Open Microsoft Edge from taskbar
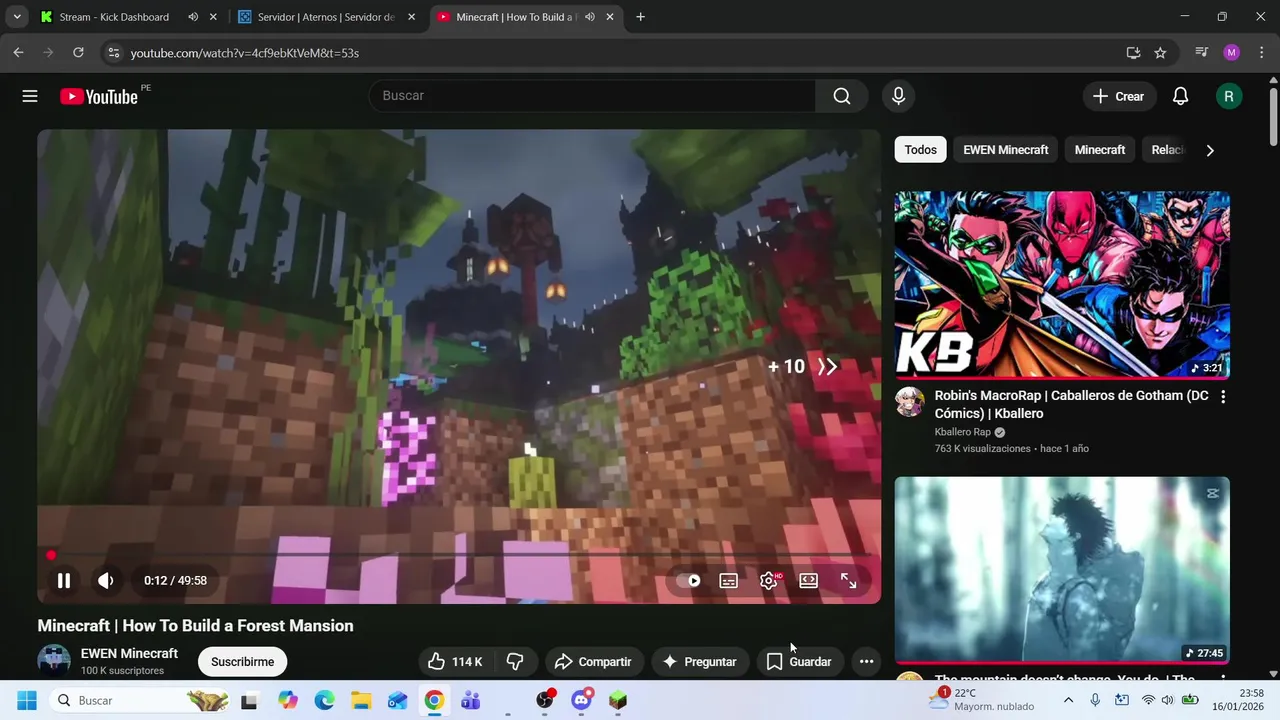Viewport: 1280px width, 720px height. 324,700
